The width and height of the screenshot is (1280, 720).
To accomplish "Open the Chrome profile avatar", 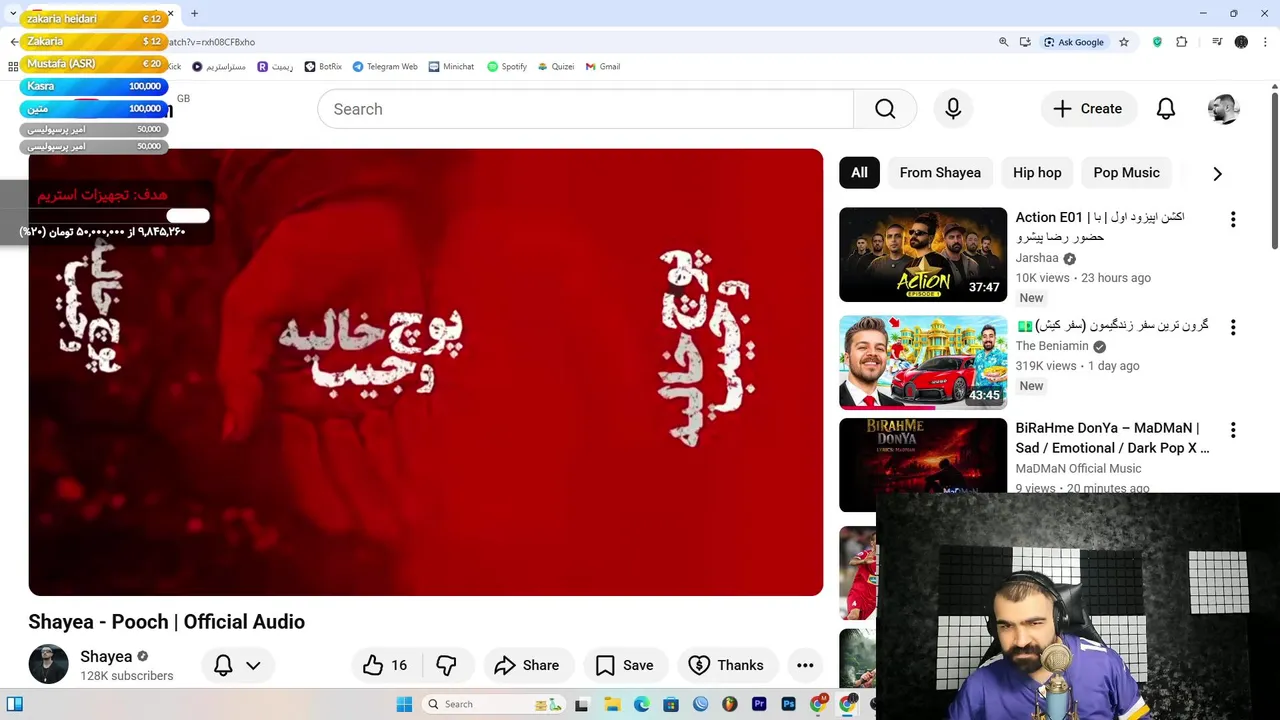I will point(1241,42).
